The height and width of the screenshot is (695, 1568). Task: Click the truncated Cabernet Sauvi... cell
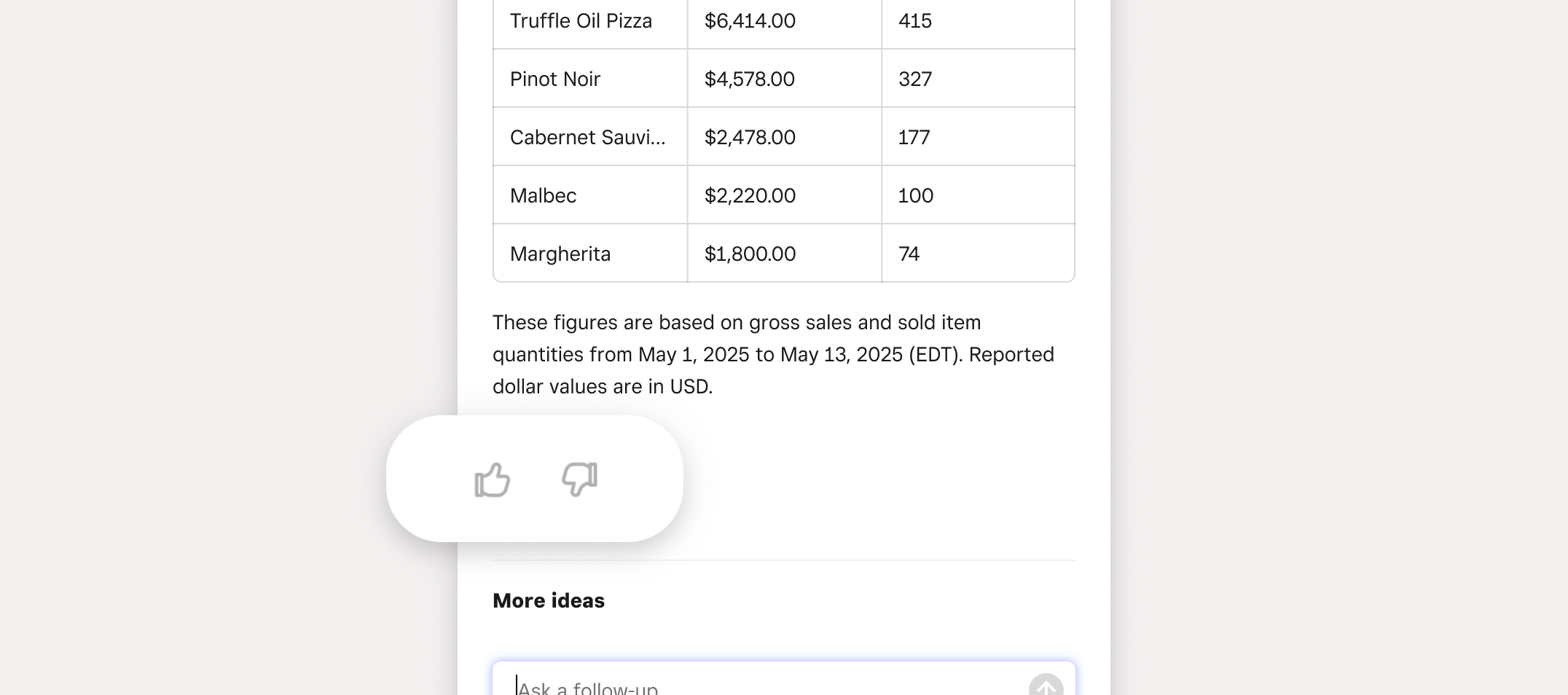[590, 137]
